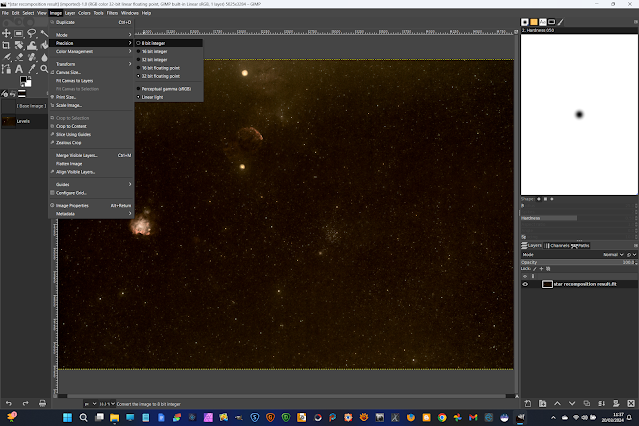Screen dimensions: 639x426
Task: Select Perceptual gamma (sRGB) option
Action: point(169,89)
